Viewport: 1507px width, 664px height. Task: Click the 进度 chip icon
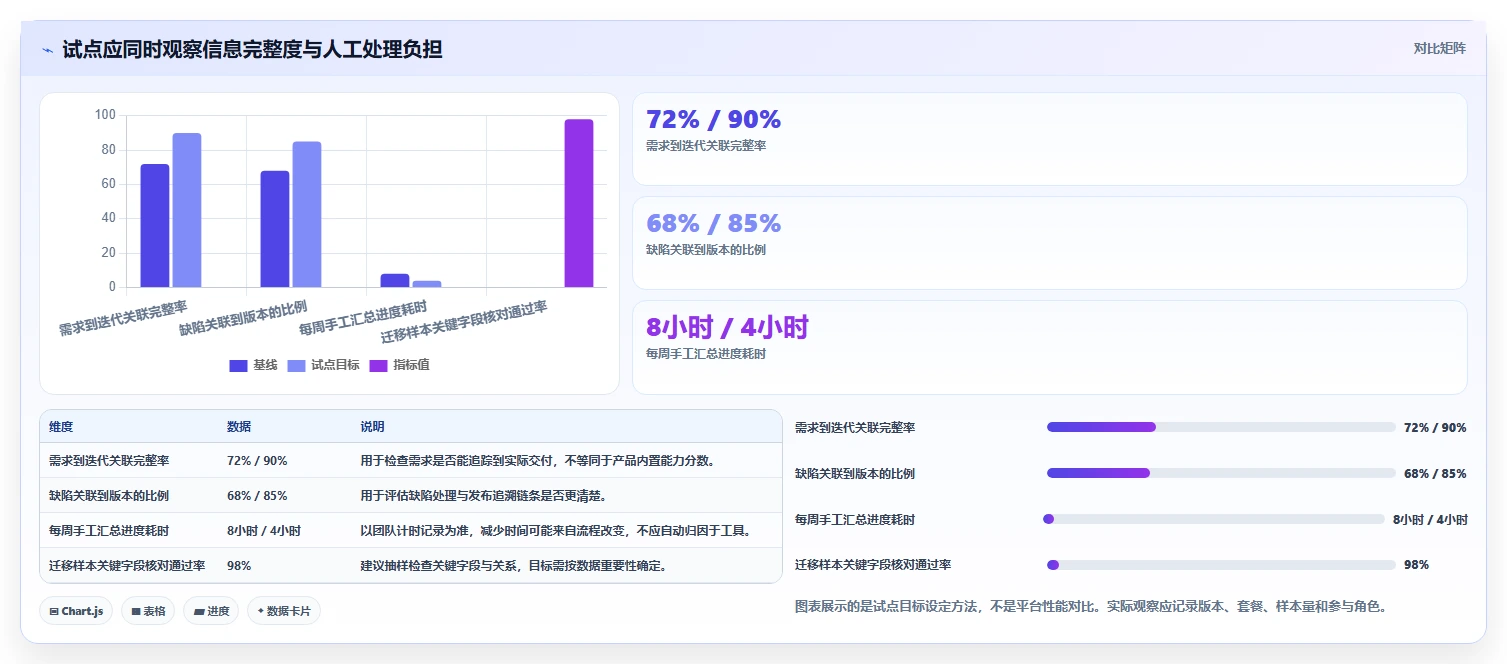199,611
